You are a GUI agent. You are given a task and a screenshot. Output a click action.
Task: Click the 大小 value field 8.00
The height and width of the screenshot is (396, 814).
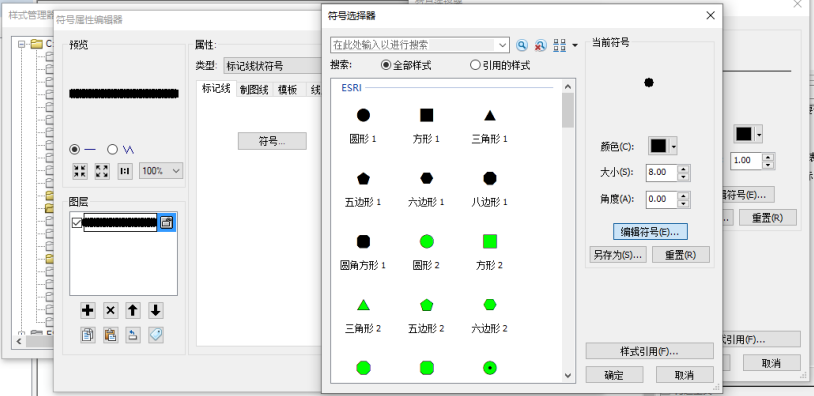click(662, 172)
